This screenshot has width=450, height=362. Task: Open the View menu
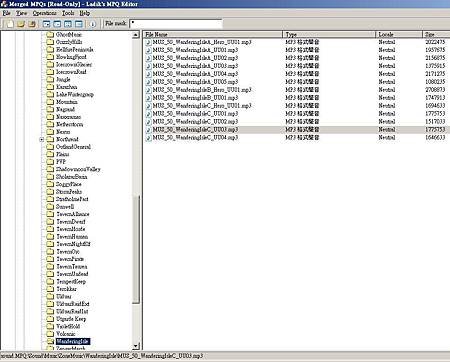tap(21, 13)
